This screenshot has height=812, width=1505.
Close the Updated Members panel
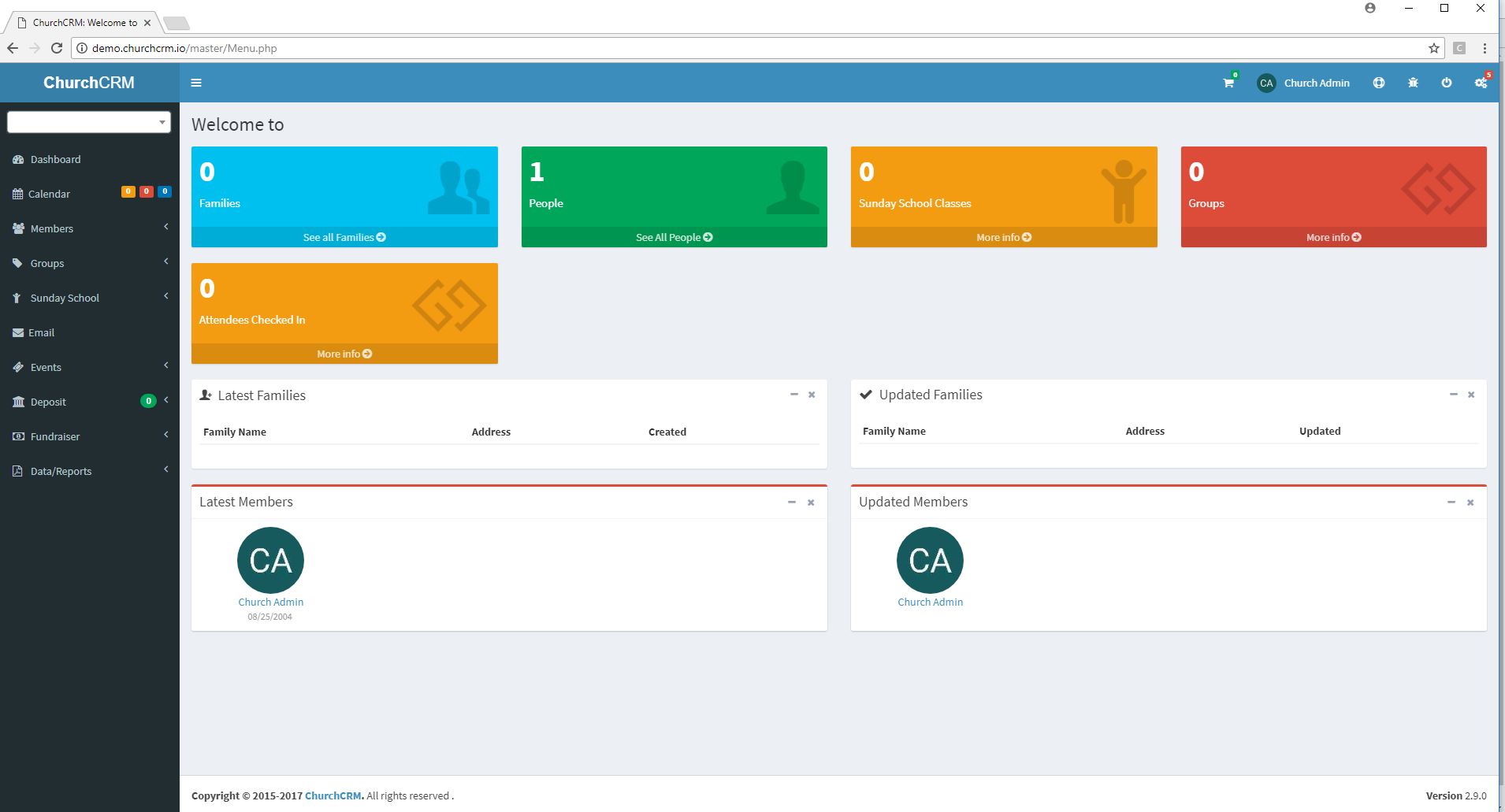click(1470, 502)
